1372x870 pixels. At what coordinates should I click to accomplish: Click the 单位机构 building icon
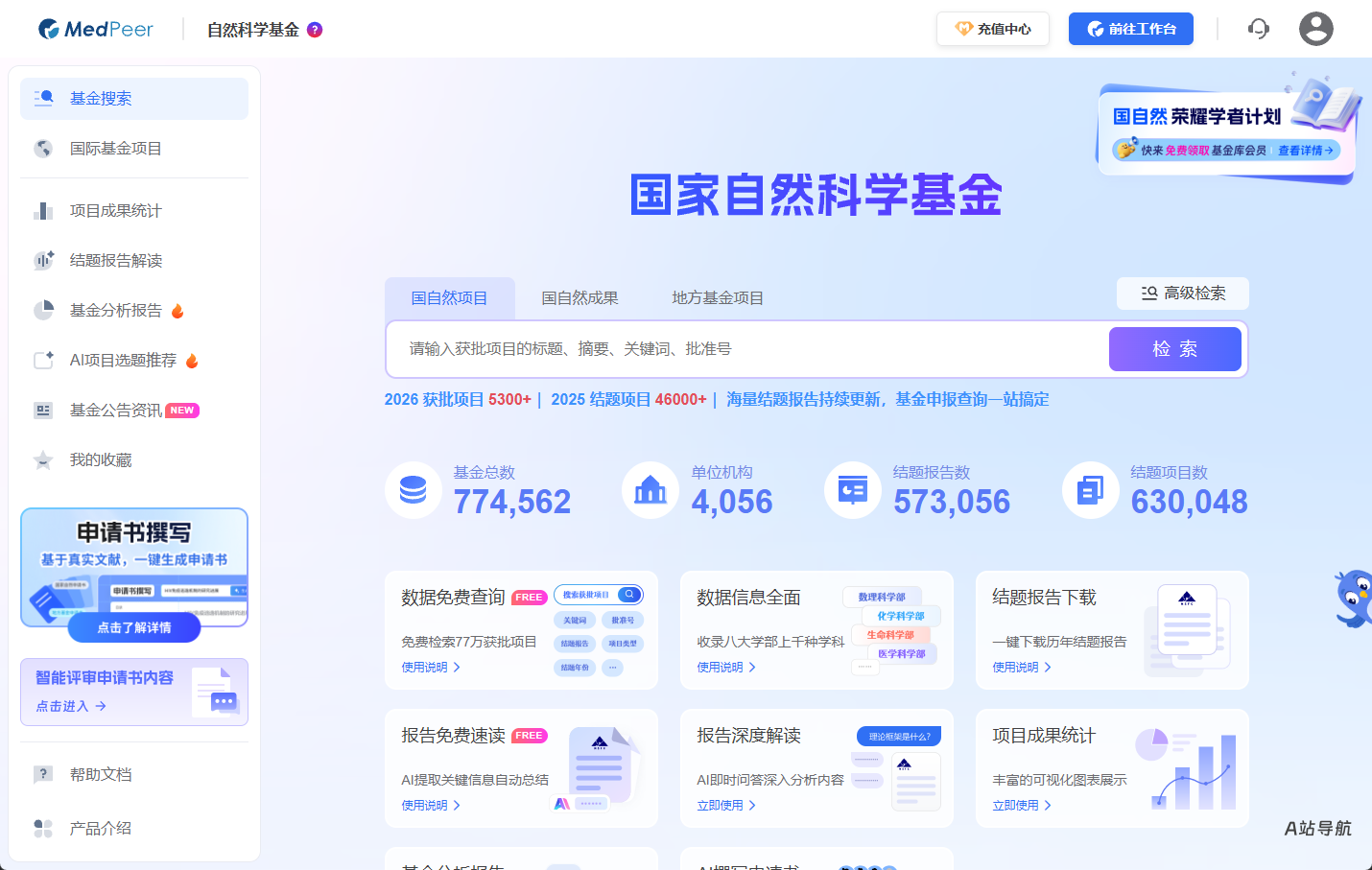tap(651, 490)
